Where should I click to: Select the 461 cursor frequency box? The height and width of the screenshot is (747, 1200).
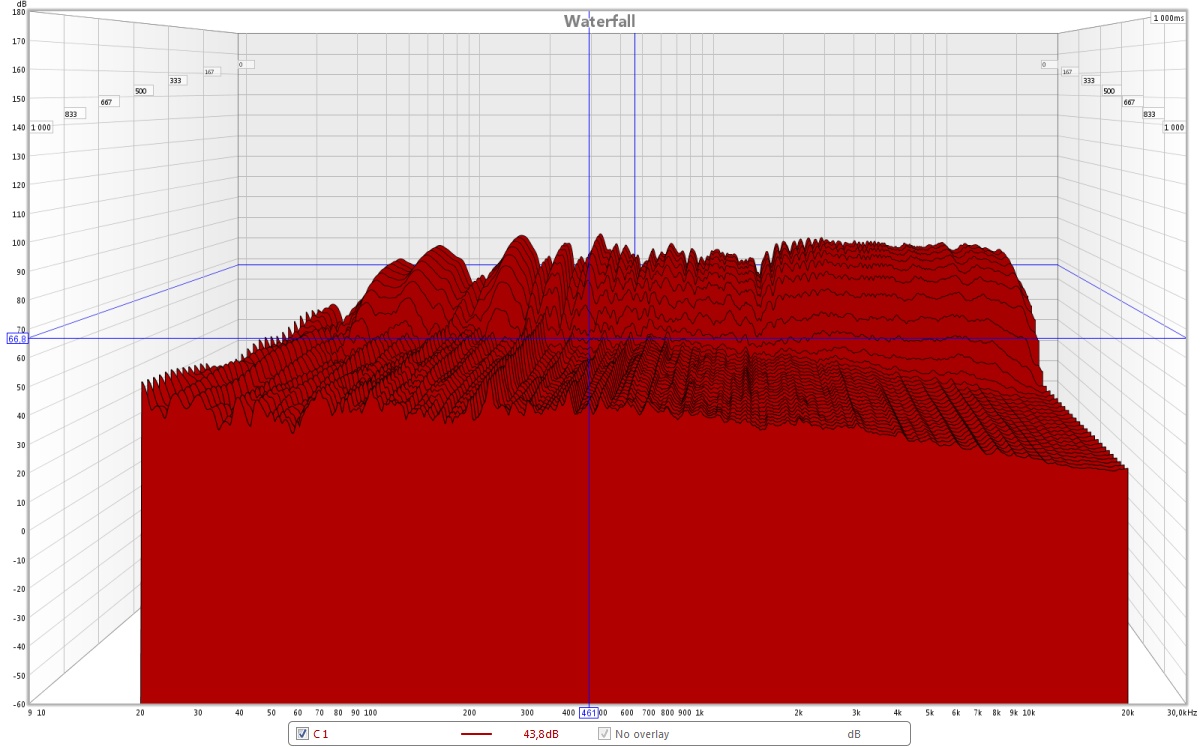point(589,713)
